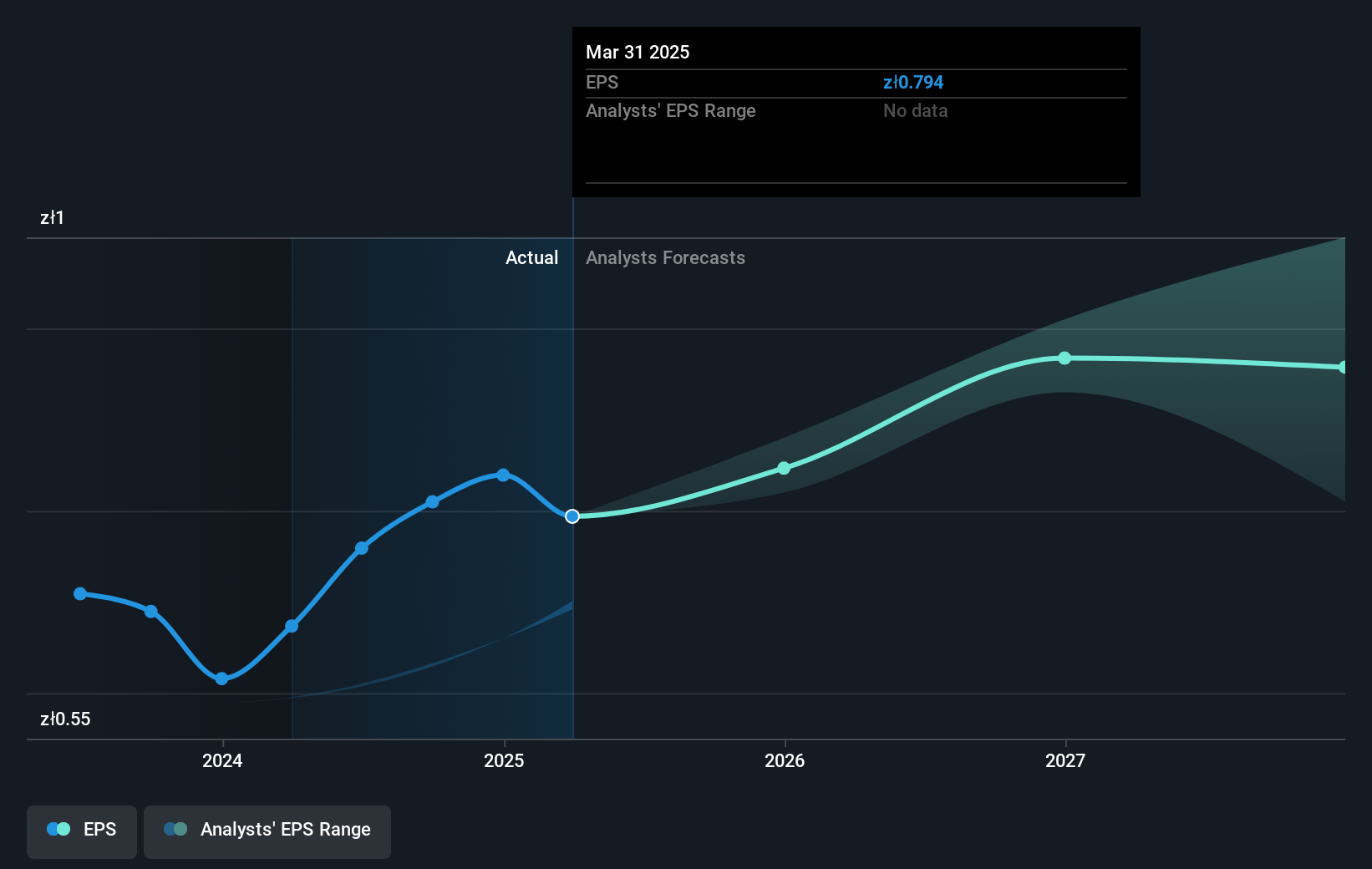
Task: Click the Analysts' EPS Range row label in tooltip
Action: 671,111
